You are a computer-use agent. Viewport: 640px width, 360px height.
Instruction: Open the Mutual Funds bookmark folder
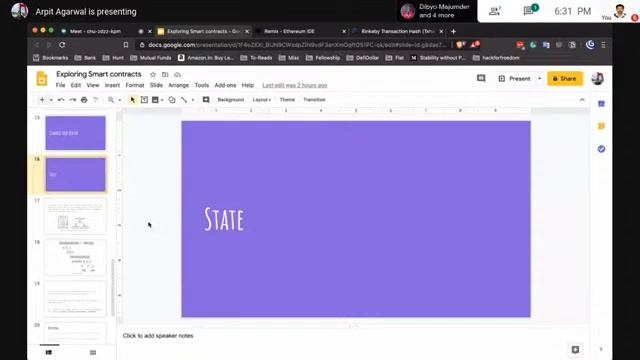coord(151,58)
